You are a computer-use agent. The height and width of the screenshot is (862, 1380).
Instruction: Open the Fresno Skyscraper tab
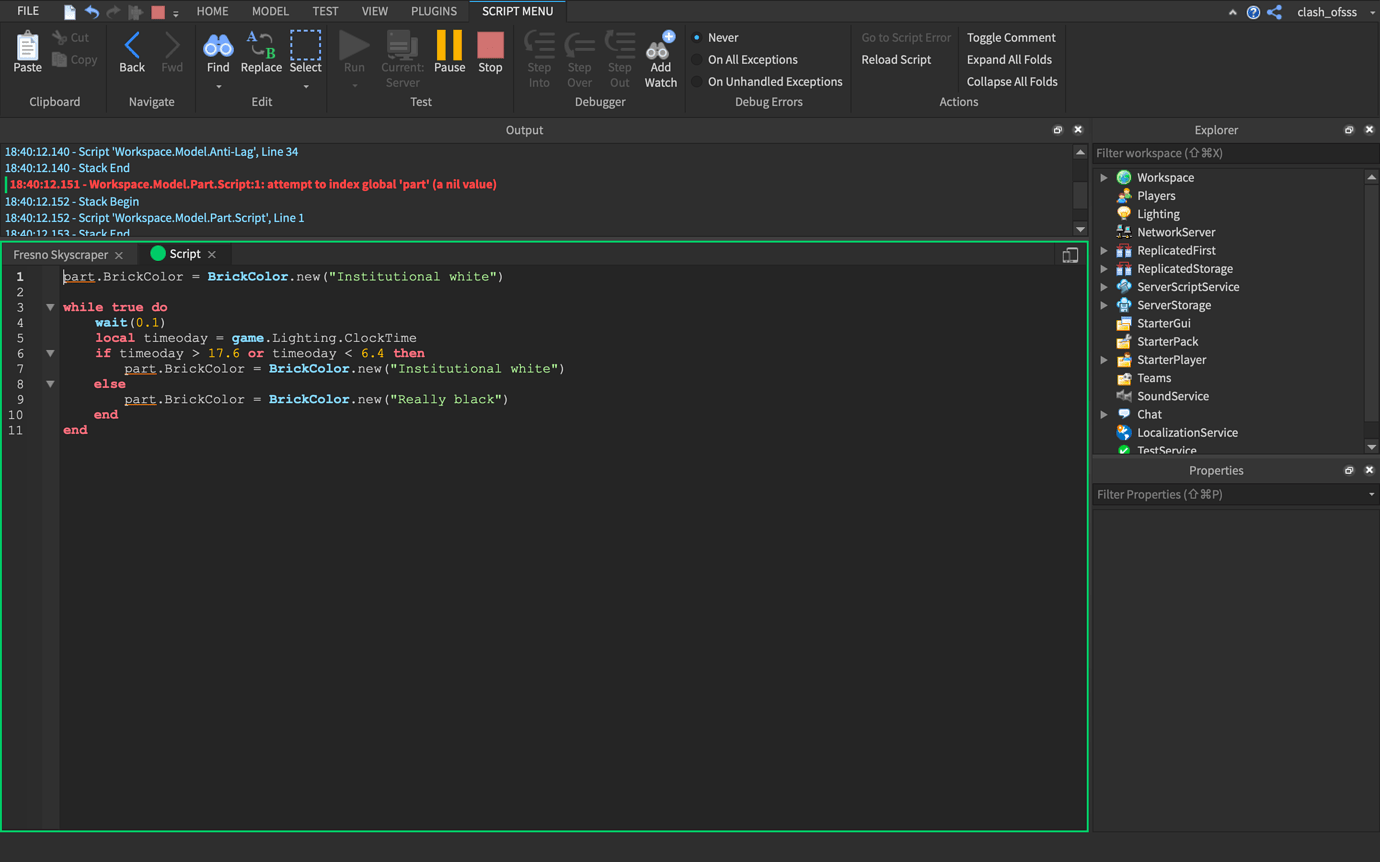(60, 254)
